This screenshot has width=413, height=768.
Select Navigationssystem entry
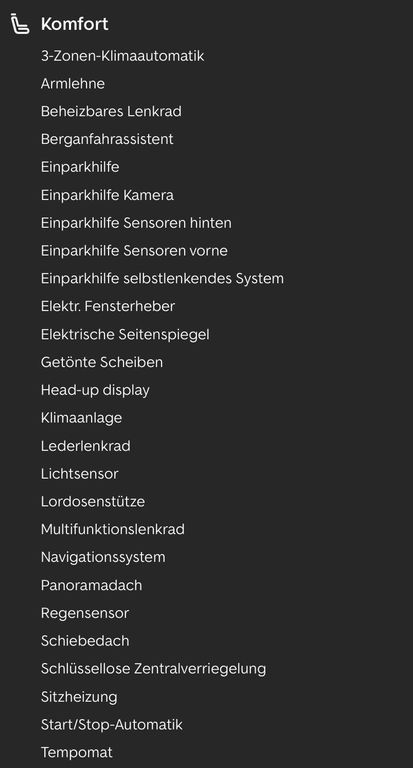click(x=103, y=557)
